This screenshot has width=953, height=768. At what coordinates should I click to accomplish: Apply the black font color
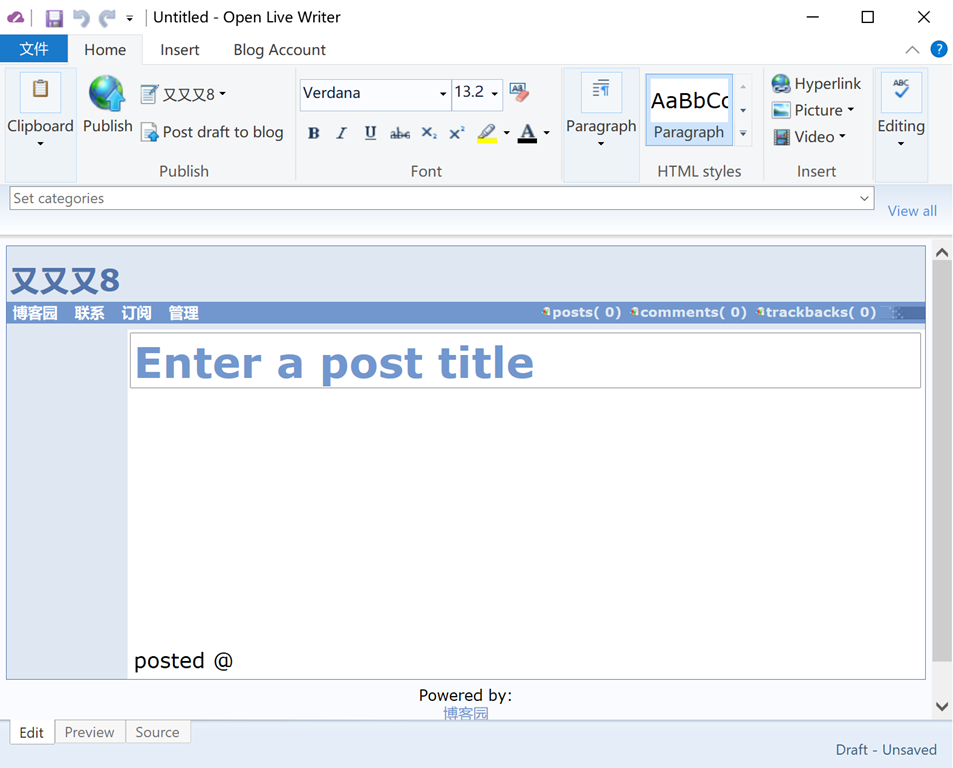pos(528,133)
